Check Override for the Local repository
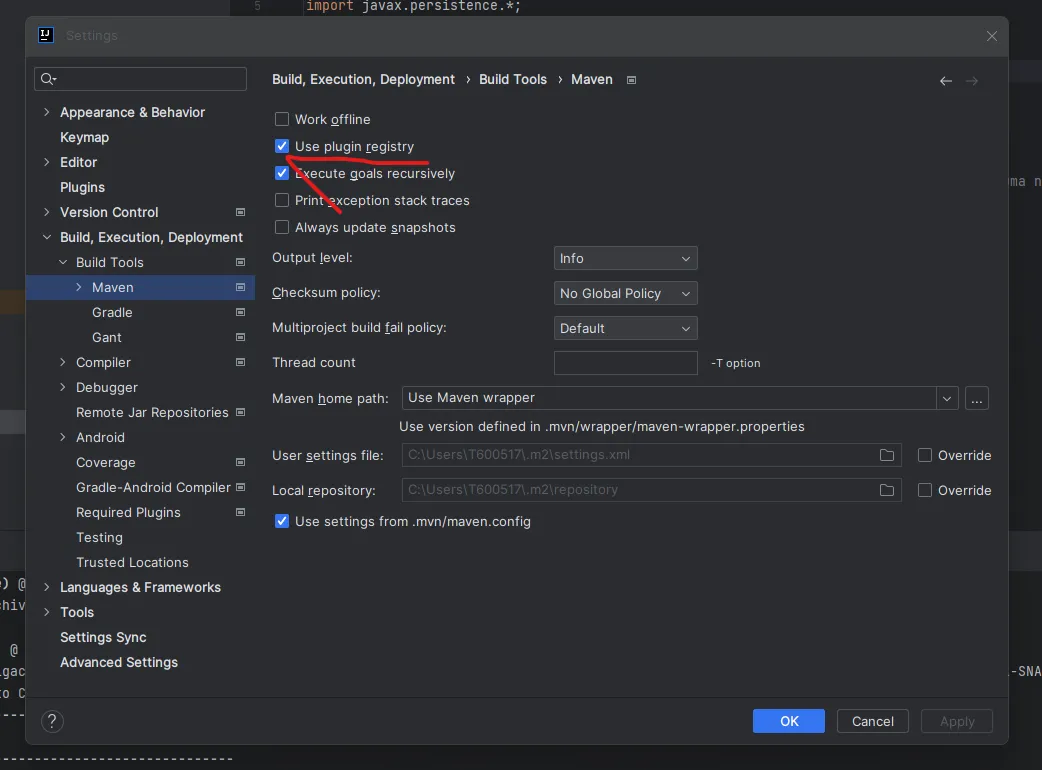This screenshot has width=1042, height=770. (924, 490)
